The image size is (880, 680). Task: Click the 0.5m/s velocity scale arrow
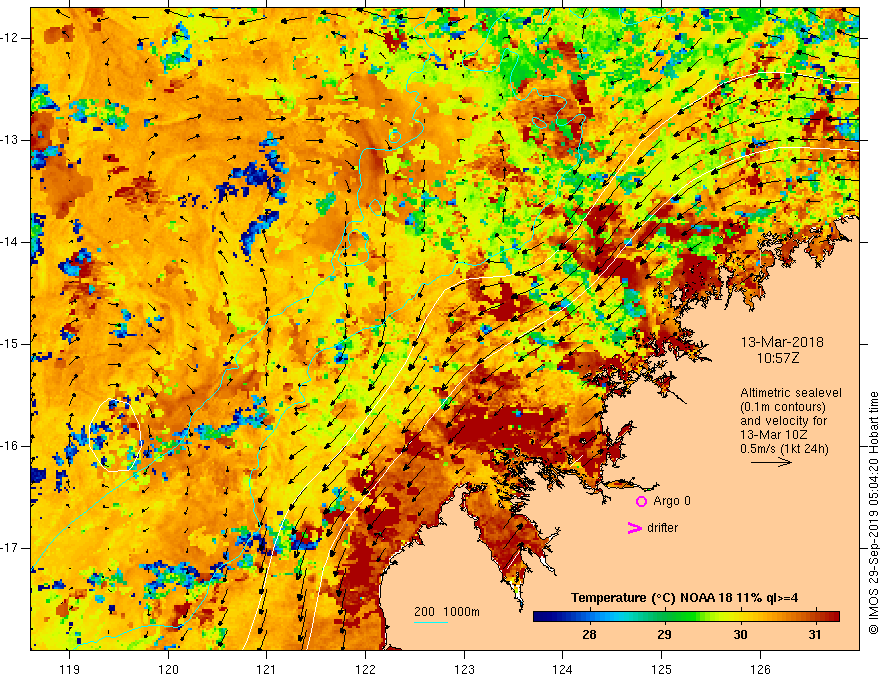[x=771, y=462]
